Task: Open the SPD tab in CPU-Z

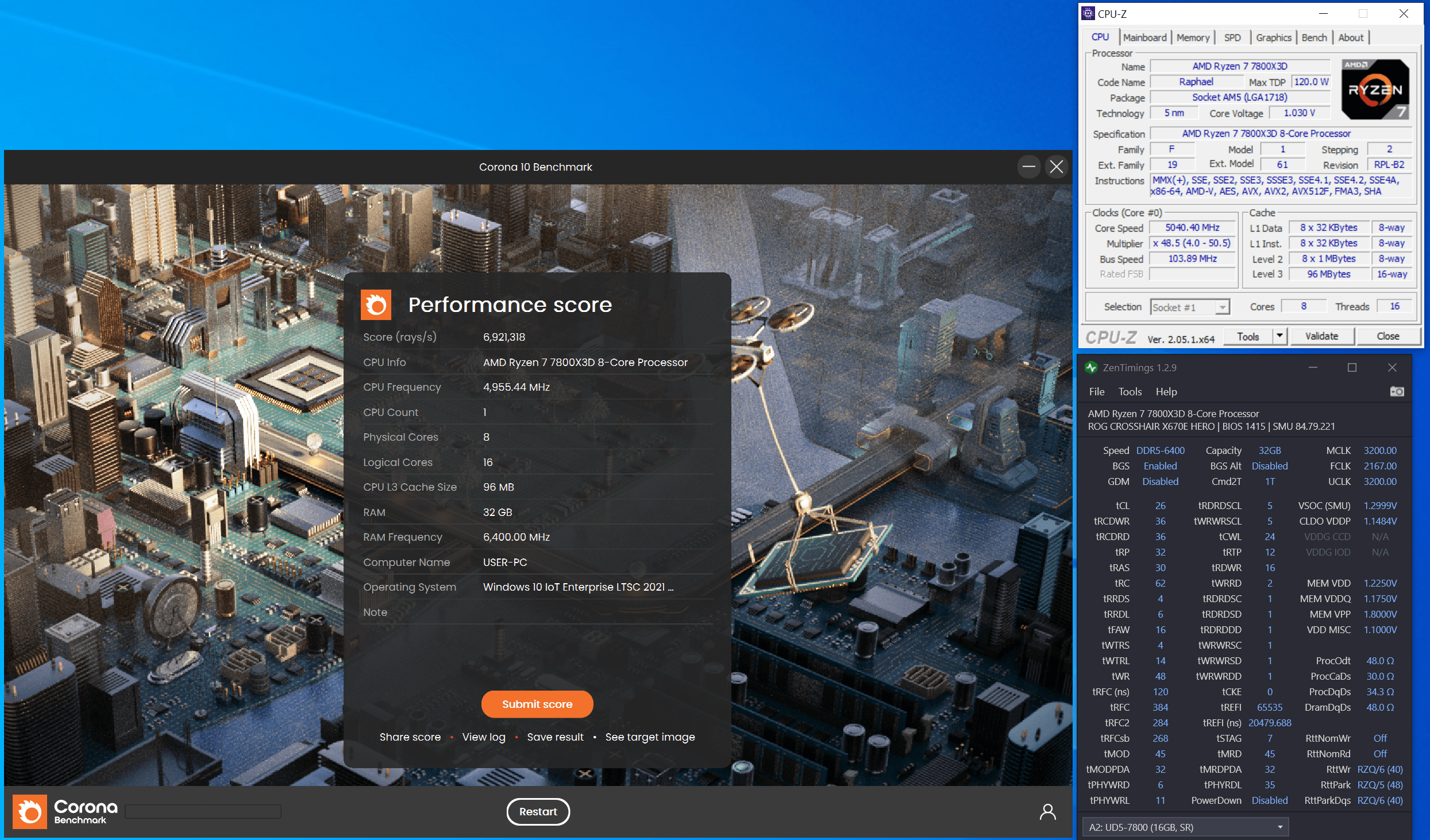Action: [x=1232, y=38]
